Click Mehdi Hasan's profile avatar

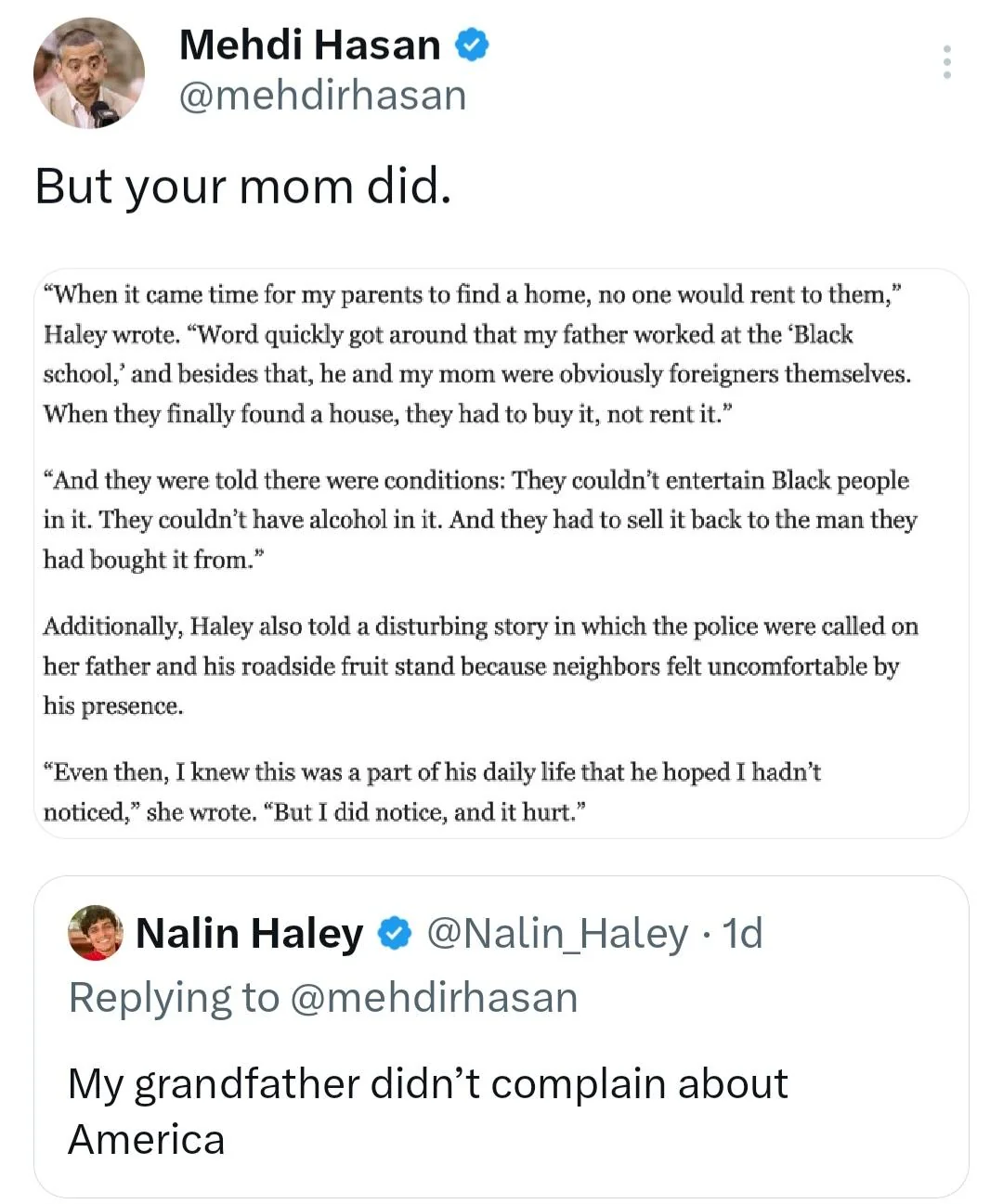(x=89, y=72)
